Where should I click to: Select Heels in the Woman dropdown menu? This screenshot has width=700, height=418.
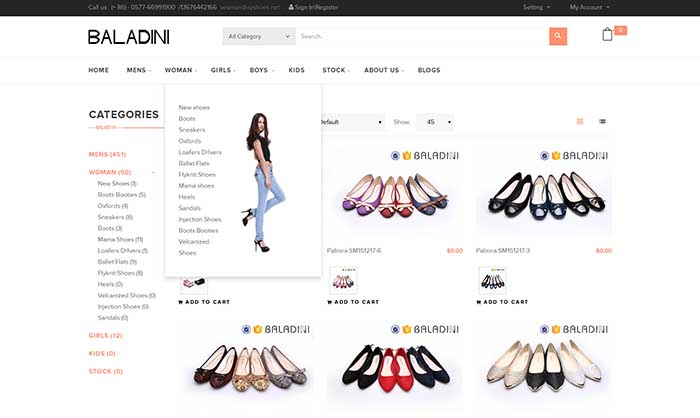187,197
